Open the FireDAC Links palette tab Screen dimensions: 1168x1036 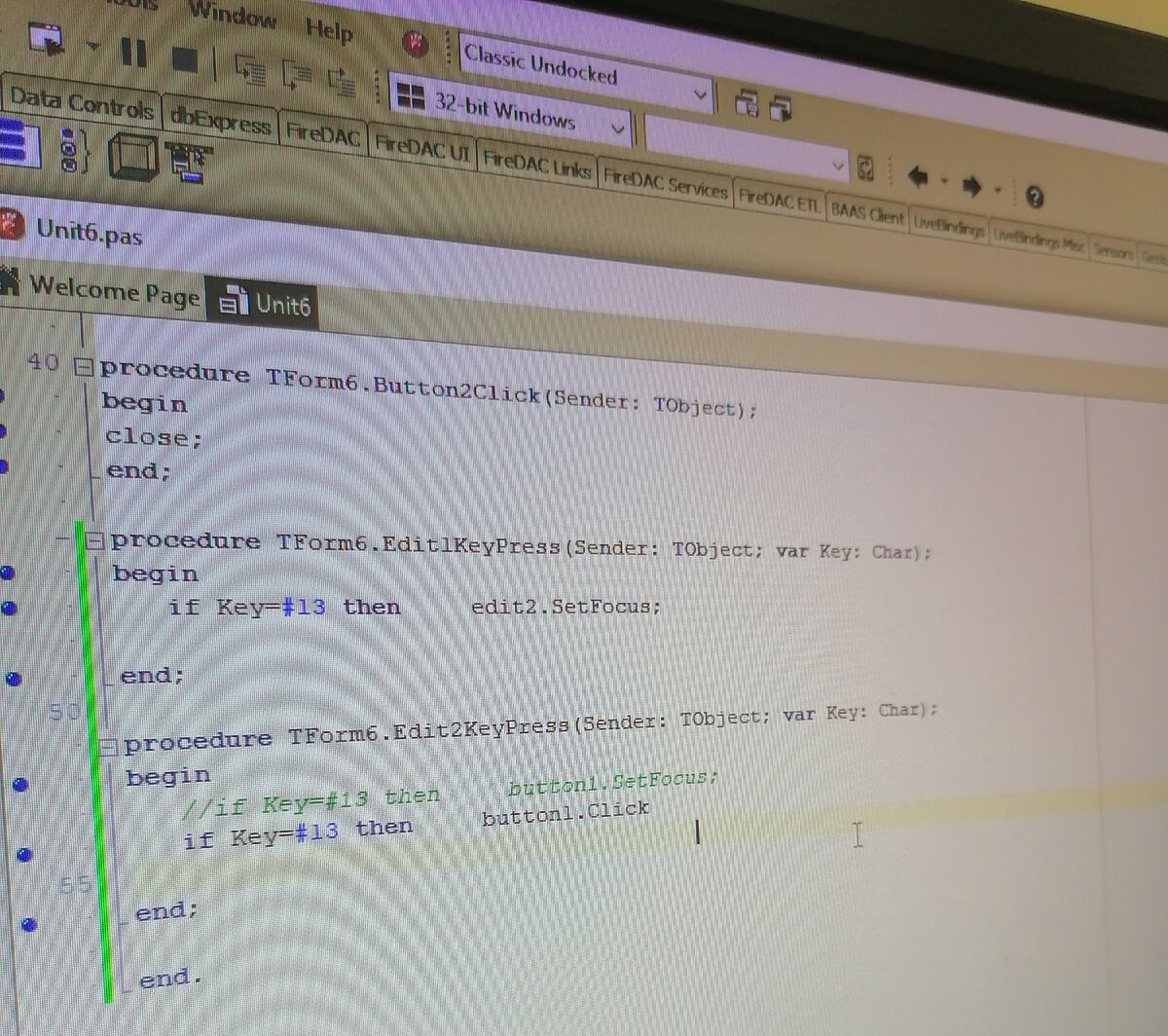(536, 164)
